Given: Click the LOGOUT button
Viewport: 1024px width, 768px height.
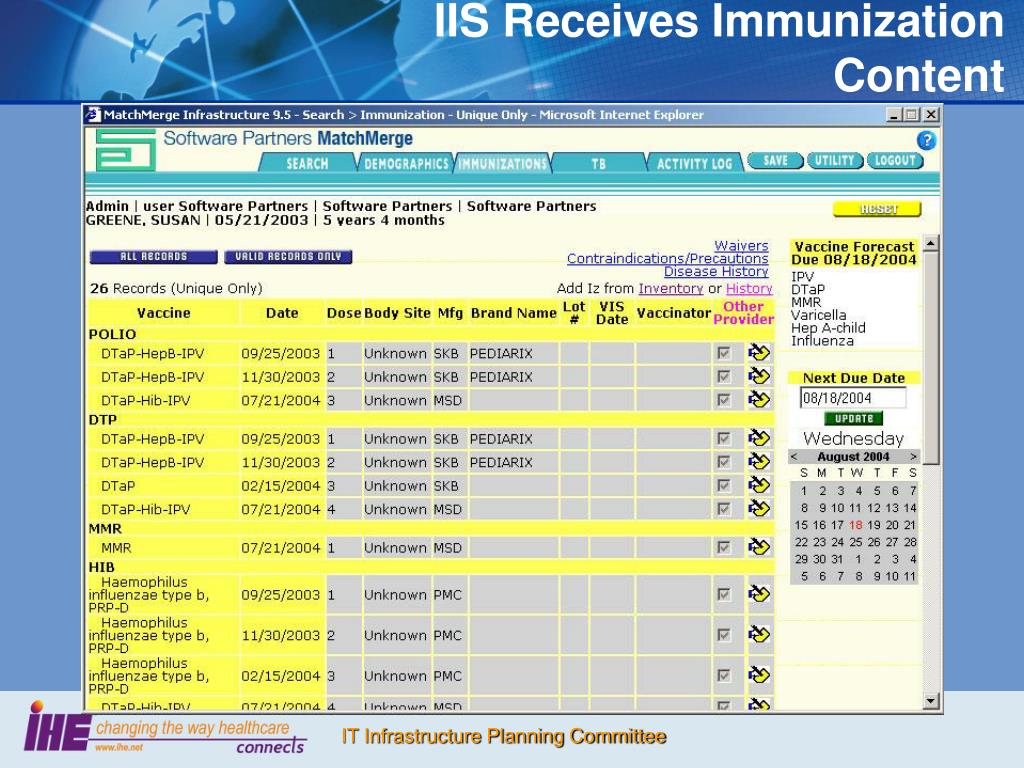Looking at the screenshot, I should [x=895, y=161].
